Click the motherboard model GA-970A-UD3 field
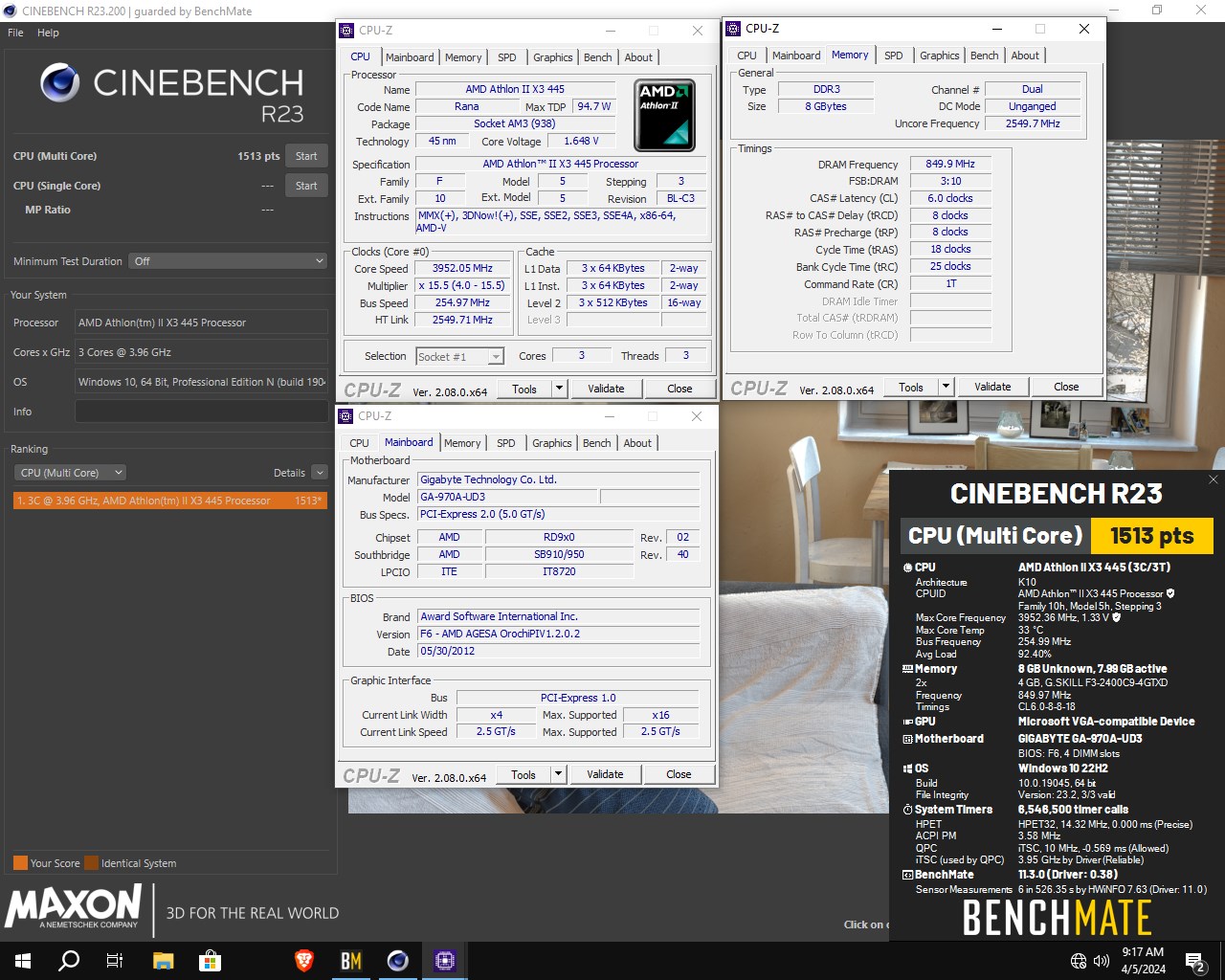Image resolution: width=1225 pixels, height=980 pixels. pyautogui.click(x=507, y=497)
